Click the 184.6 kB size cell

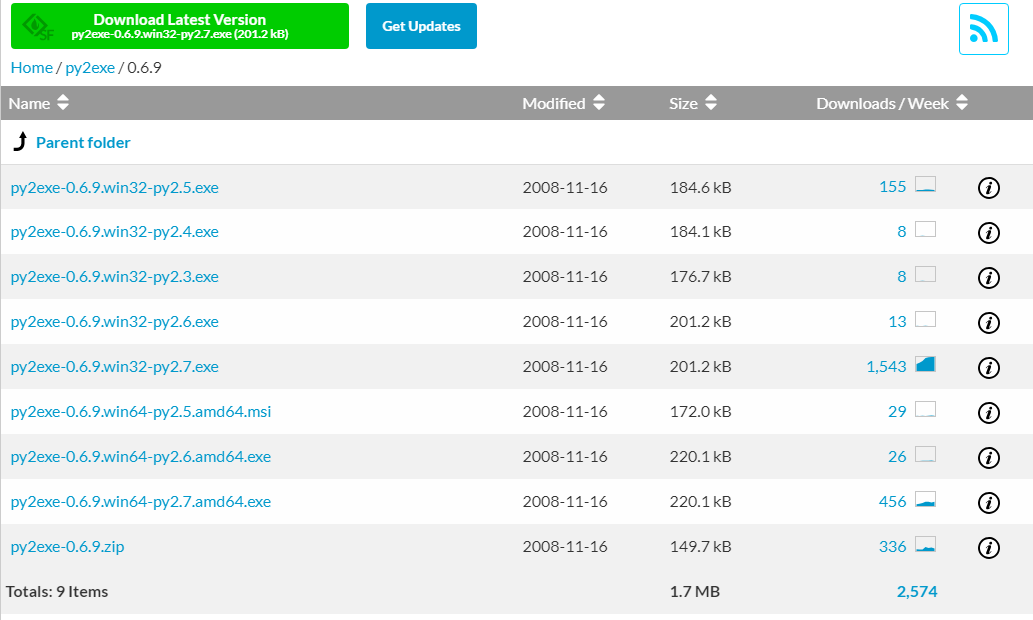coord(700,188)
